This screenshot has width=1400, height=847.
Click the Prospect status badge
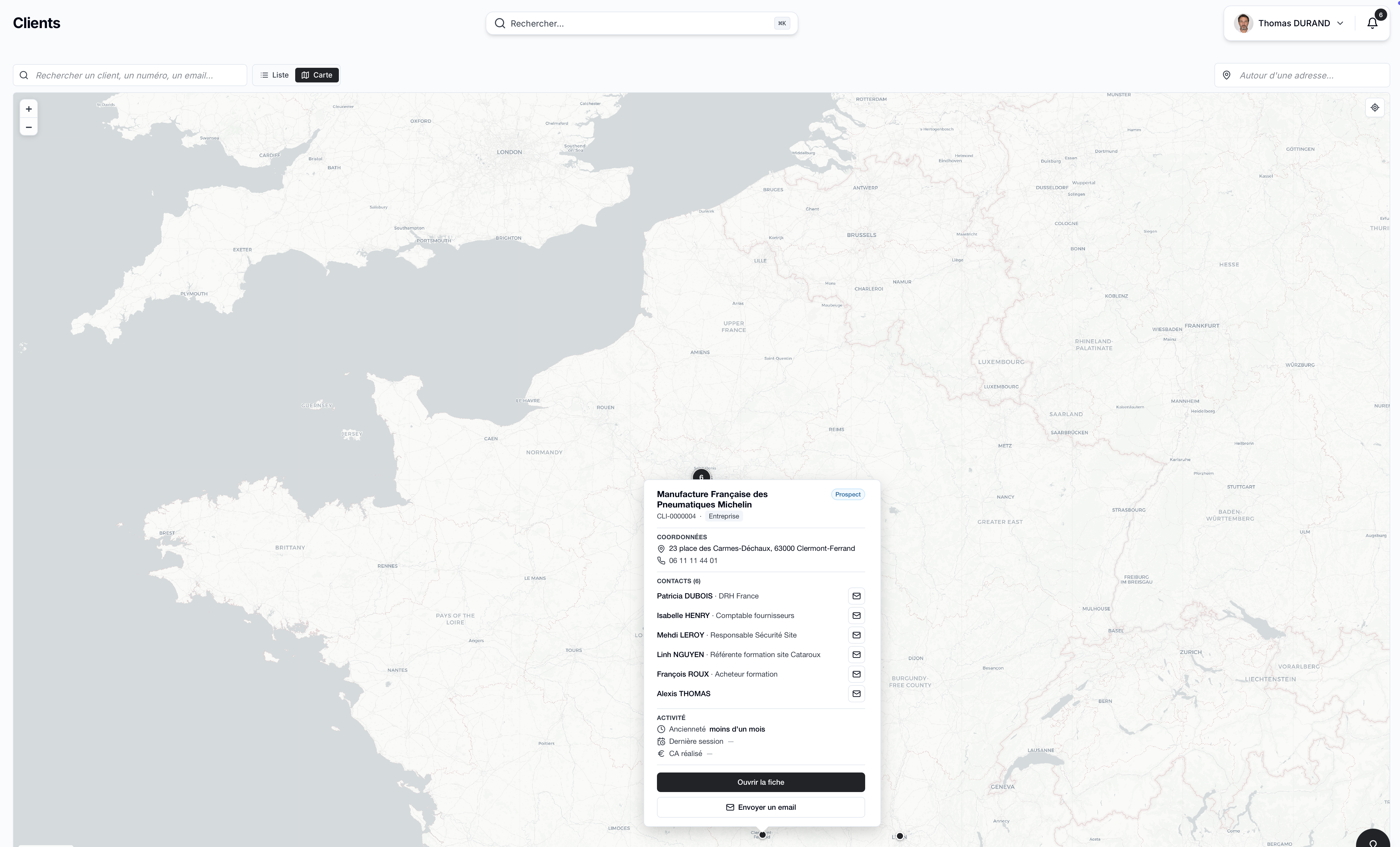click(x=848, y=495)
